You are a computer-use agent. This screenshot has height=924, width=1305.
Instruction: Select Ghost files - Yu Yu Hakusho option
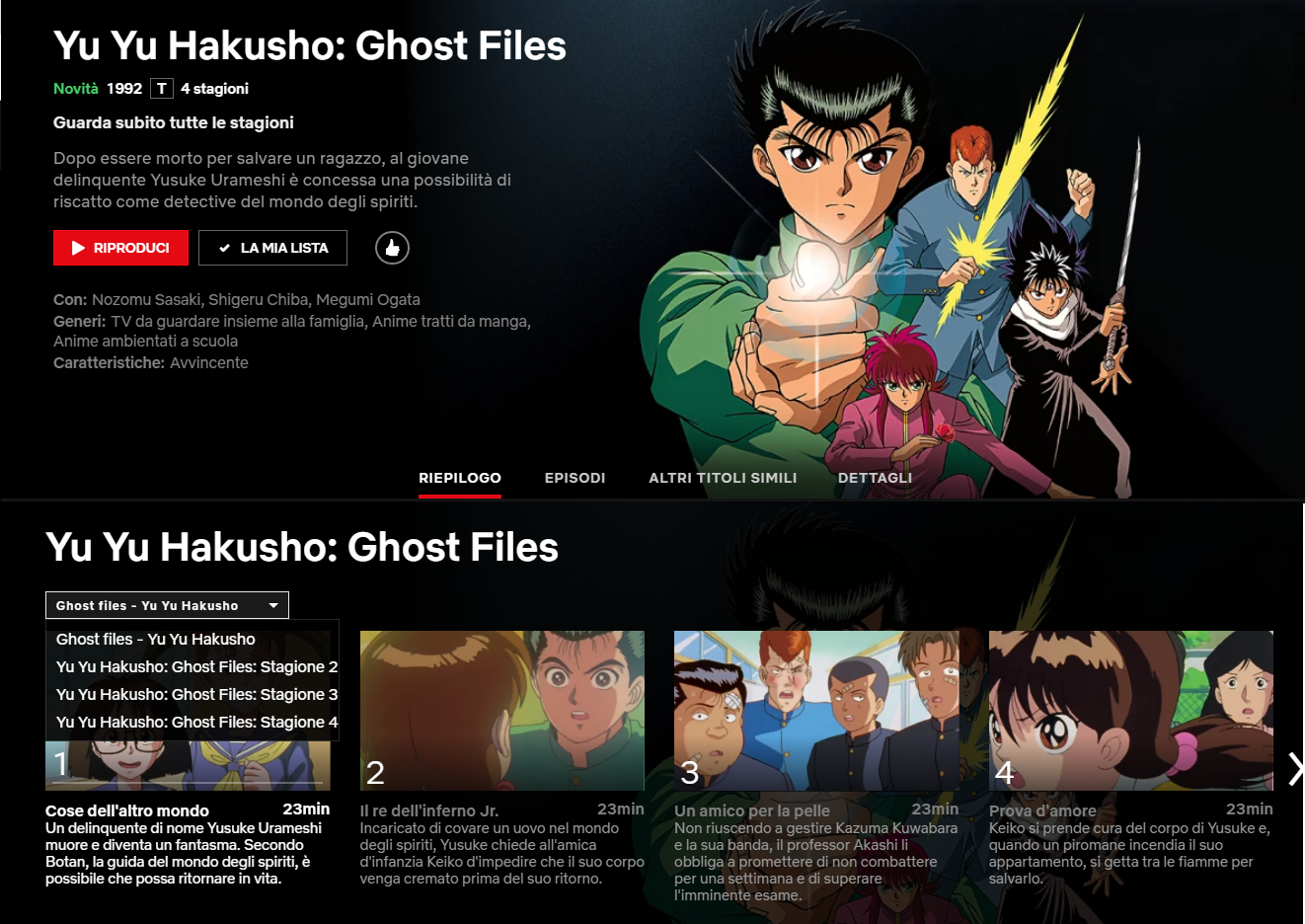tap(155, 639)
